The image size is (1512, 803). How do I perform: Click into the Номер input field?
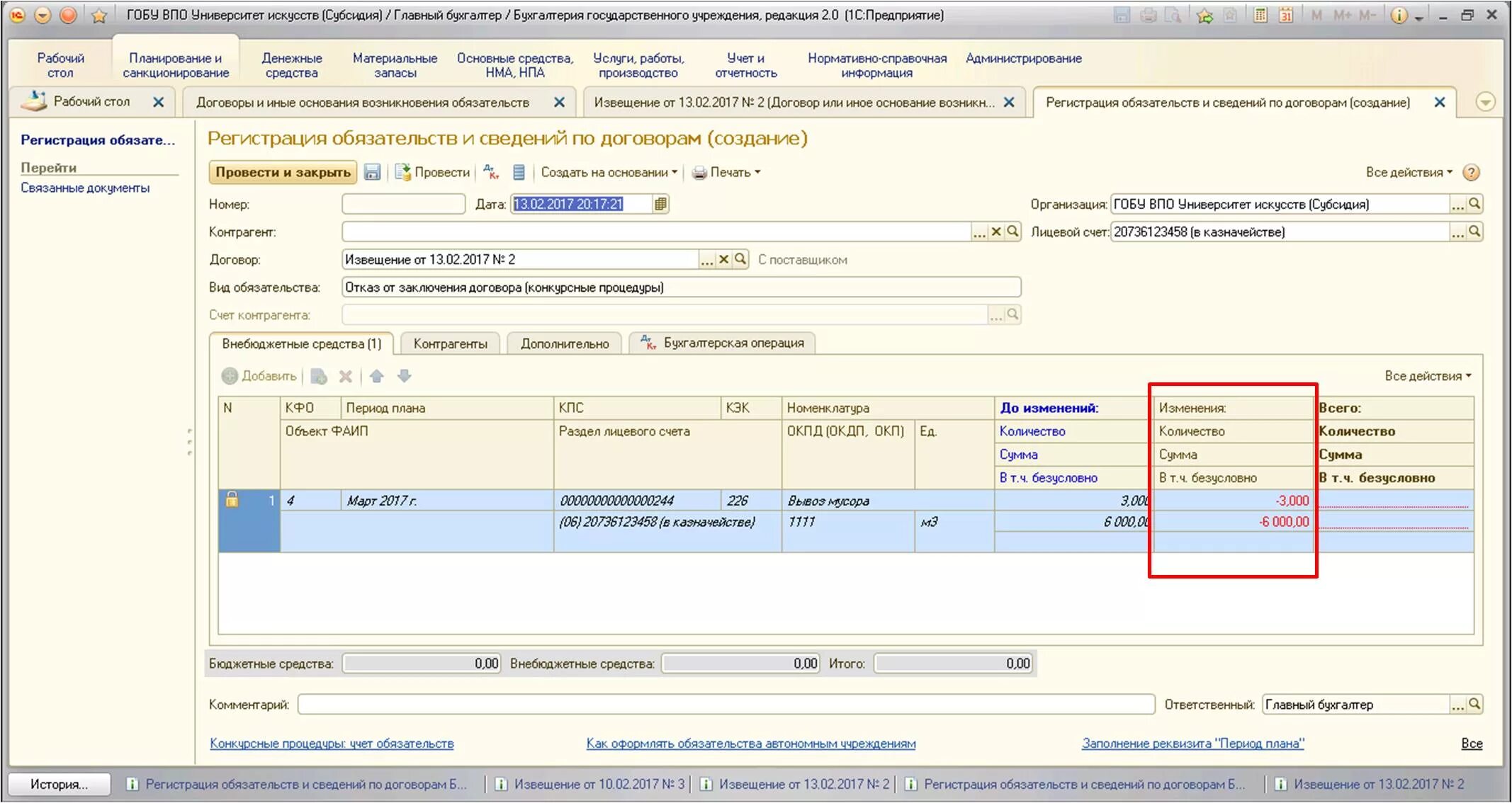click(x=403, y=204)
